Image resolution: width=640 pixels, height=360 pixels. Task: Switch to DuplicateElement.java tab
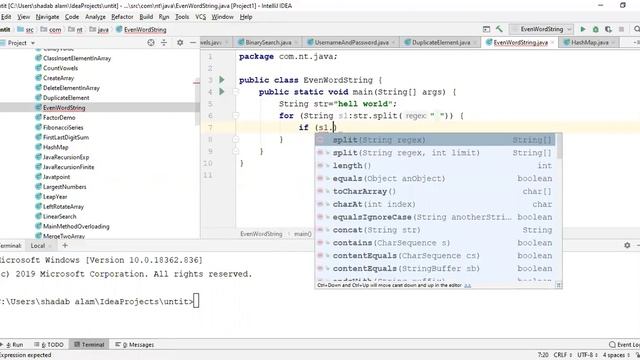click(441, 42)
